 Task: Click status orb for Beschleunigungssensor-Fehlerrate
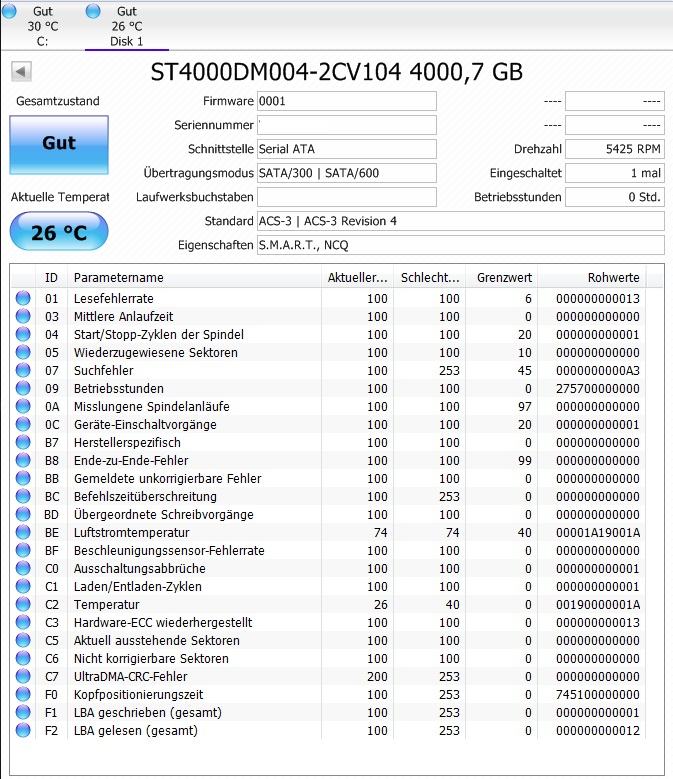pyautogui.click(x=23, y=550)
